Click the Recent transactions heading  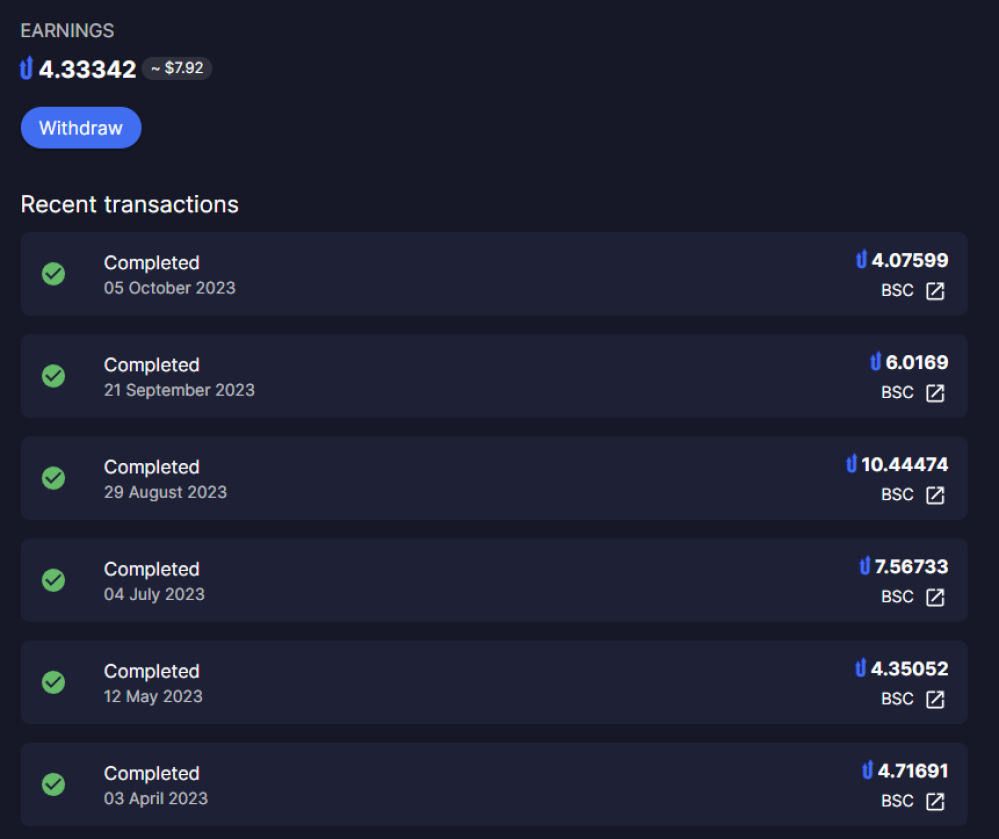click(129, 204)
